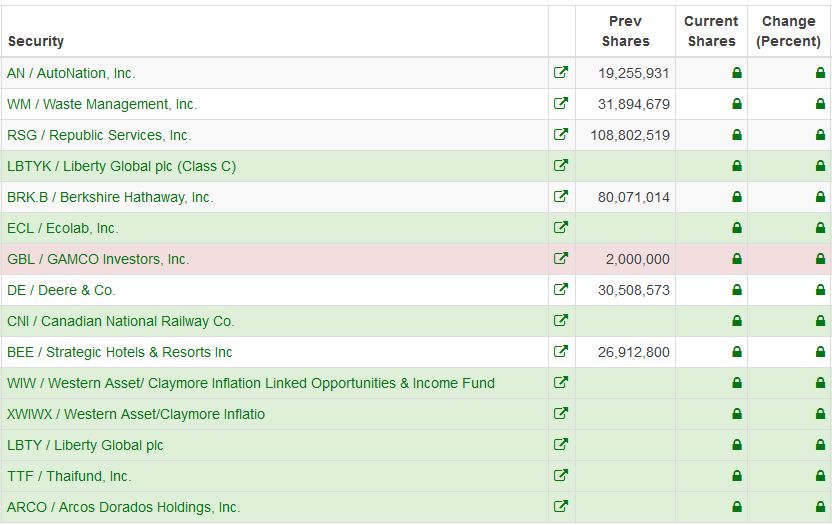Click the Deere & Co. external link icon
The height and width of the screenshot is (525, 832).
coord(561,290)
